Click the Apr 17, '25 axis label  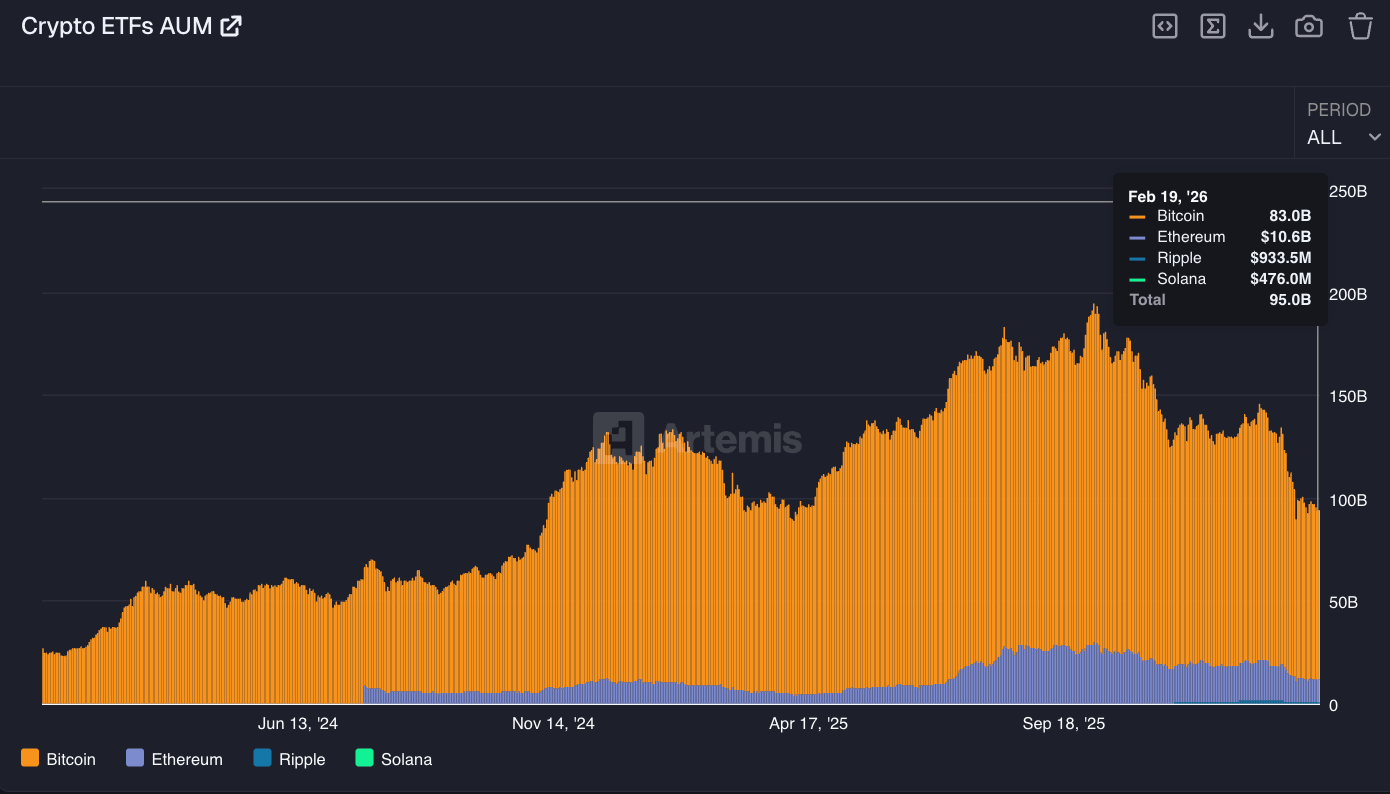click(x=809, y=723)
